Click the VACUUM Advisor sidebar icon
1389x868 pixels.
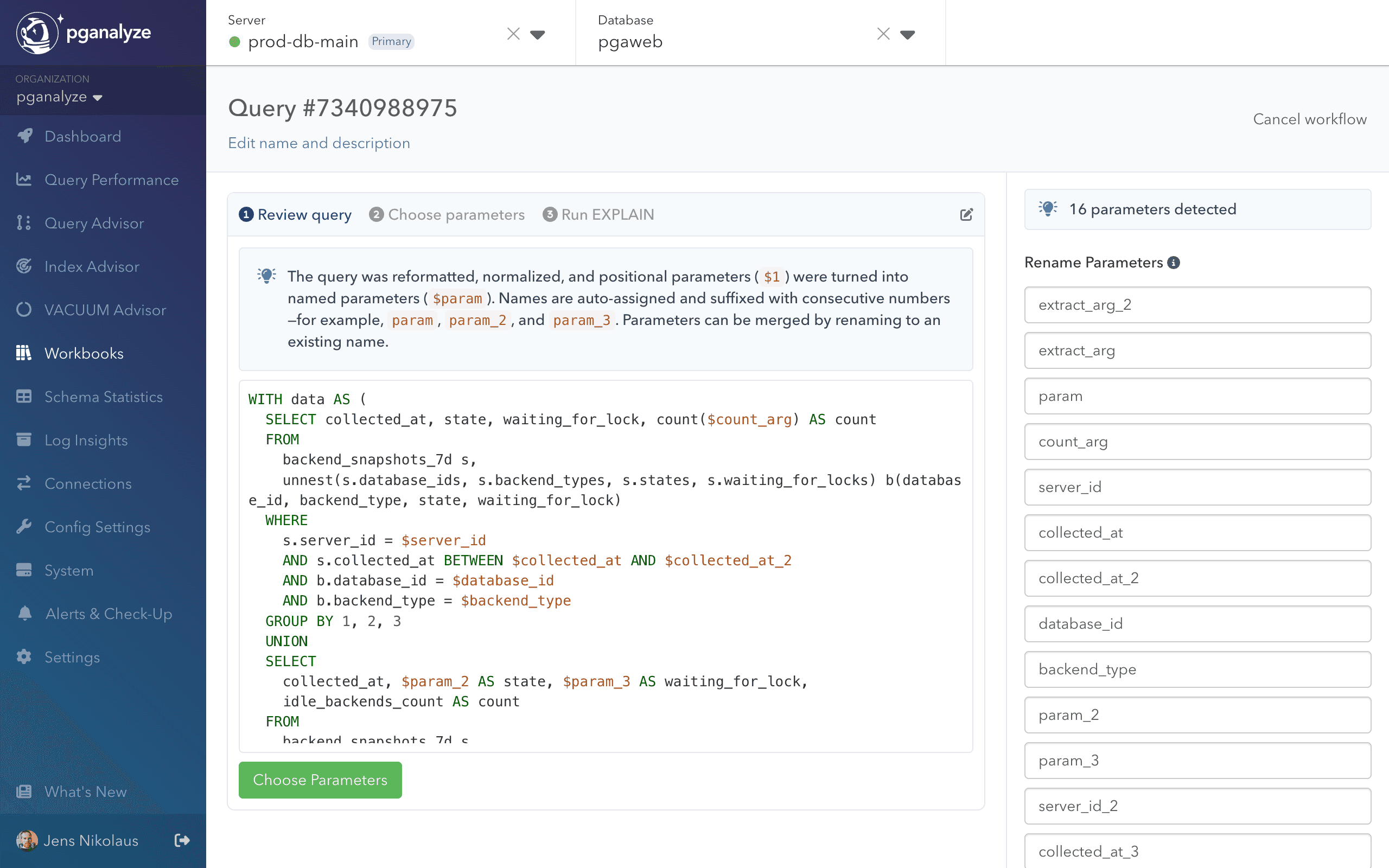click(x=23, y=309)
